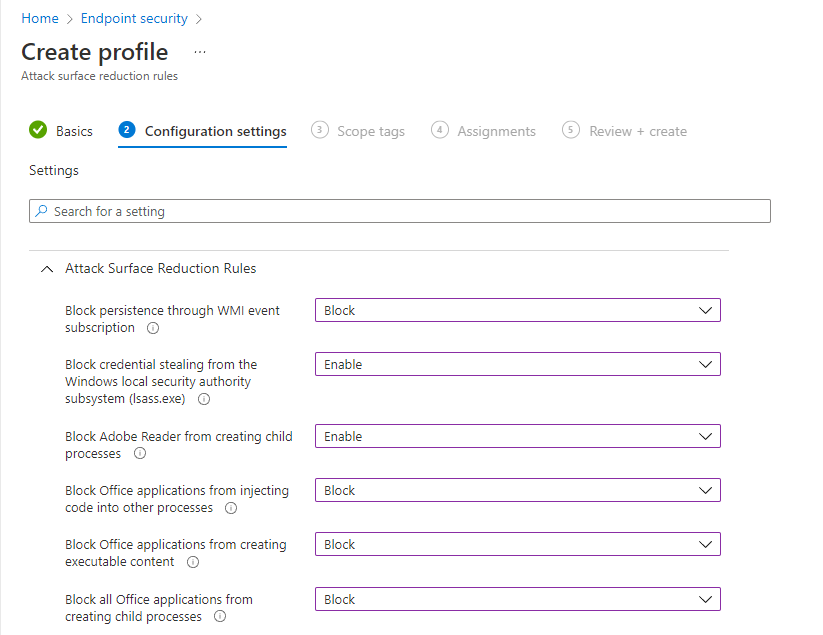Click into the Search for a setting field
The width and height of the screenshot is (823, 635).
(400, 211)
